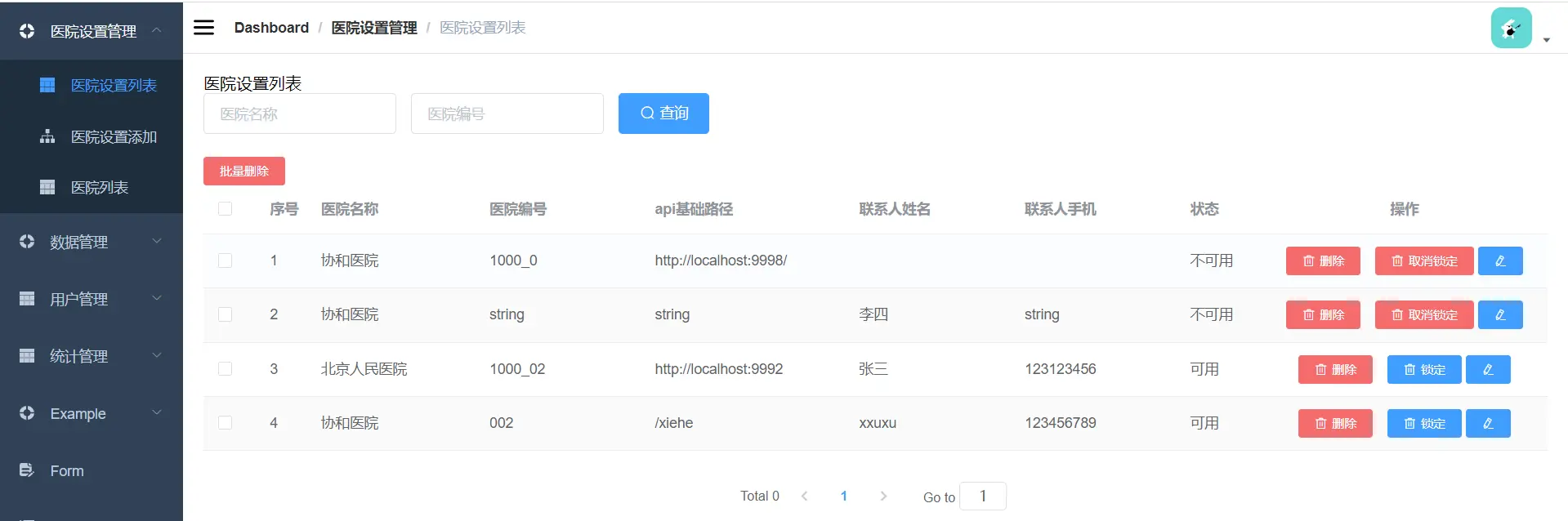Click the 张三 contact name cell
1568x521 pixels.
(x=873, y=369)
